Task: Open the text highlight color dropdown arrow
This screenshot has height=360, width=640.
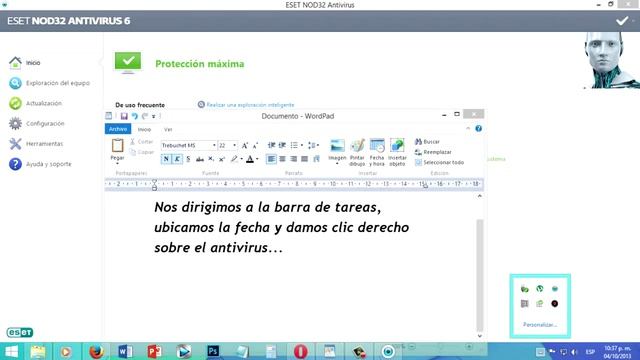Action: pyautogui.click(x=241, y=159)
